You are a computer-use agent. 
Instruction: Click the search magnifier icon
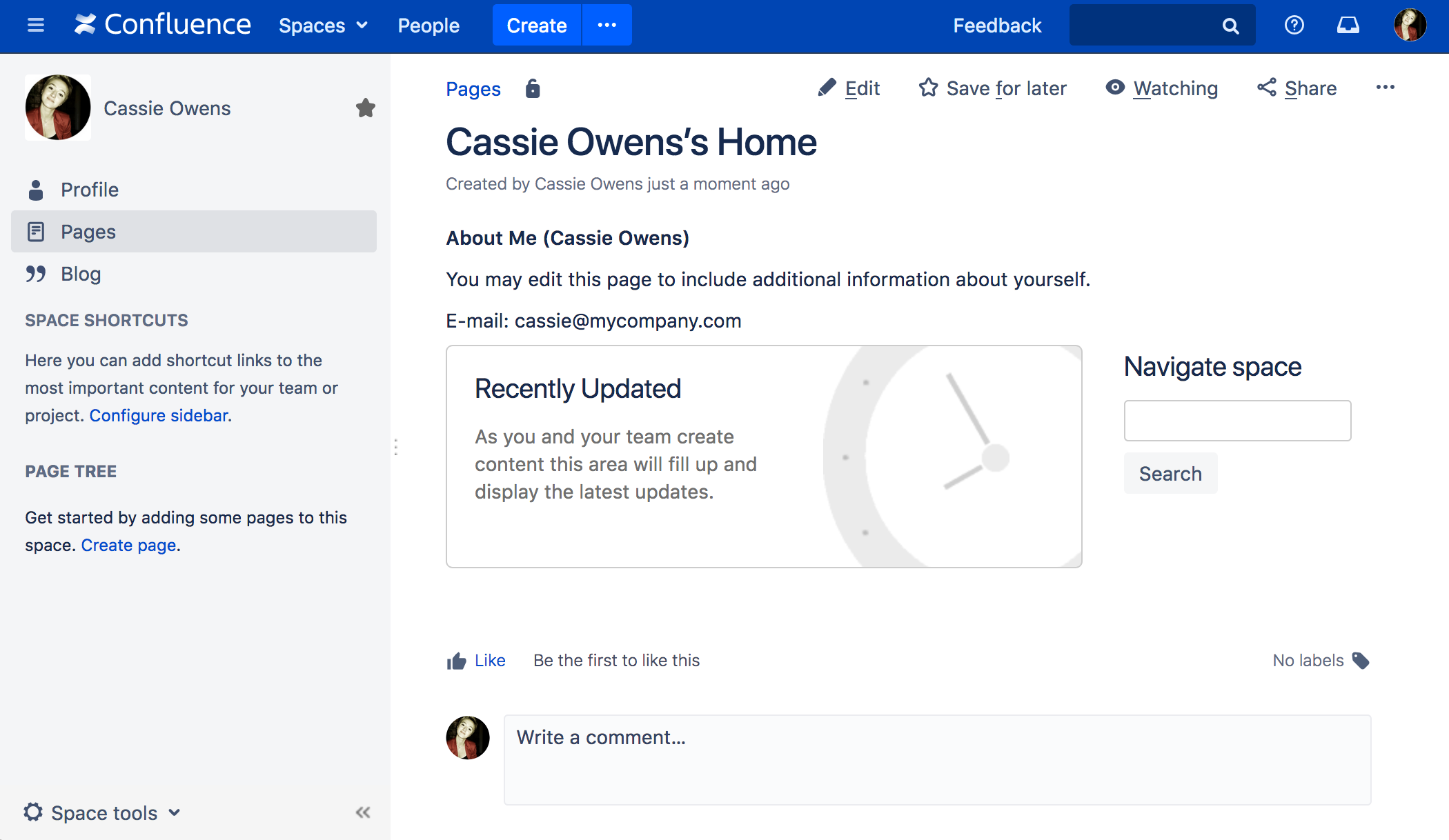(x=1230, y=26)
